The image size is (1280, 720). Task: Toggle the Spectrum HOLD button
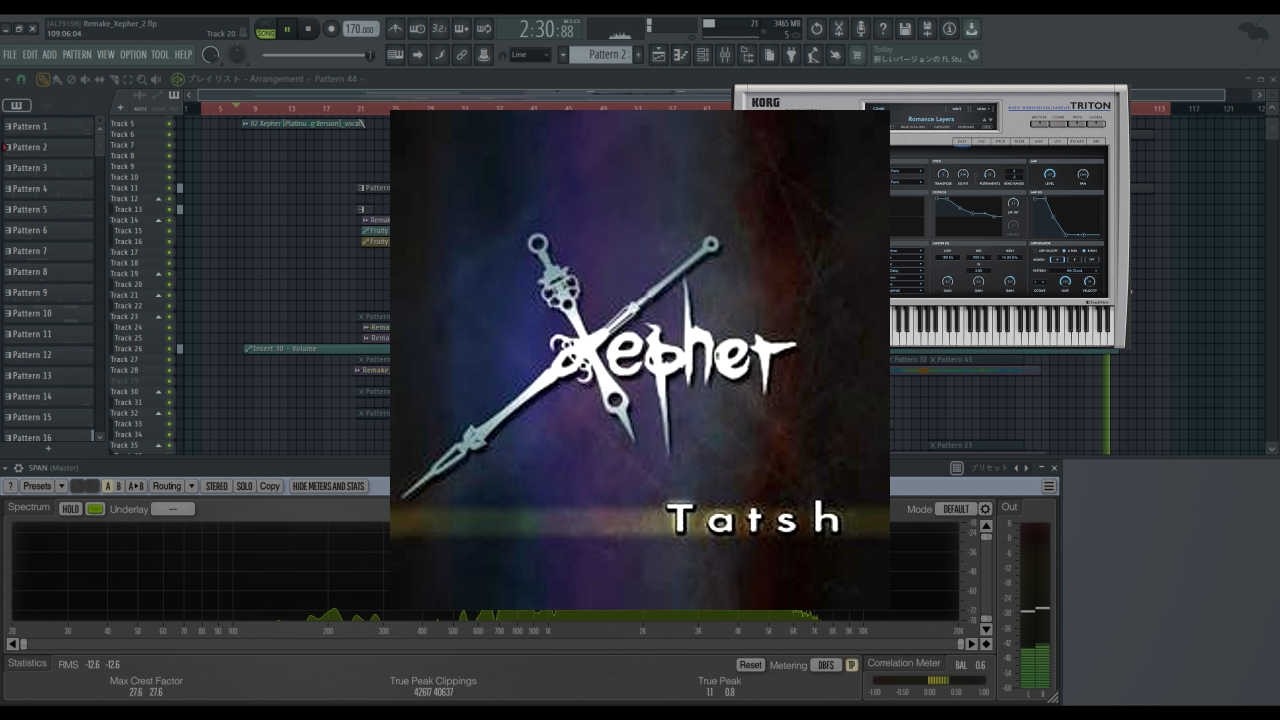pos(70,509)
